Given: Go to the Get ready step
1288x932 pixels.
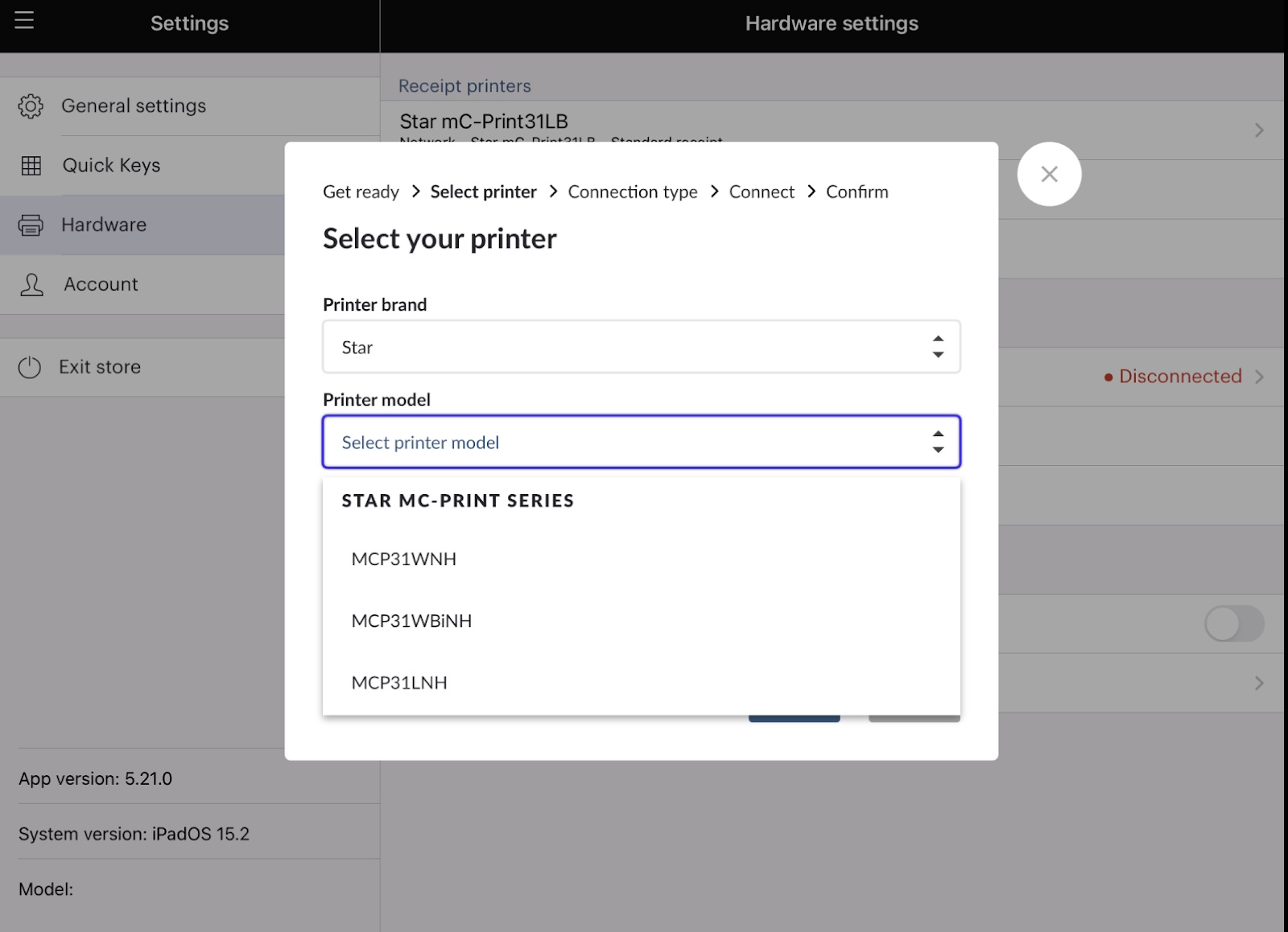Looking at the screenshot, I should coord(361,192).
